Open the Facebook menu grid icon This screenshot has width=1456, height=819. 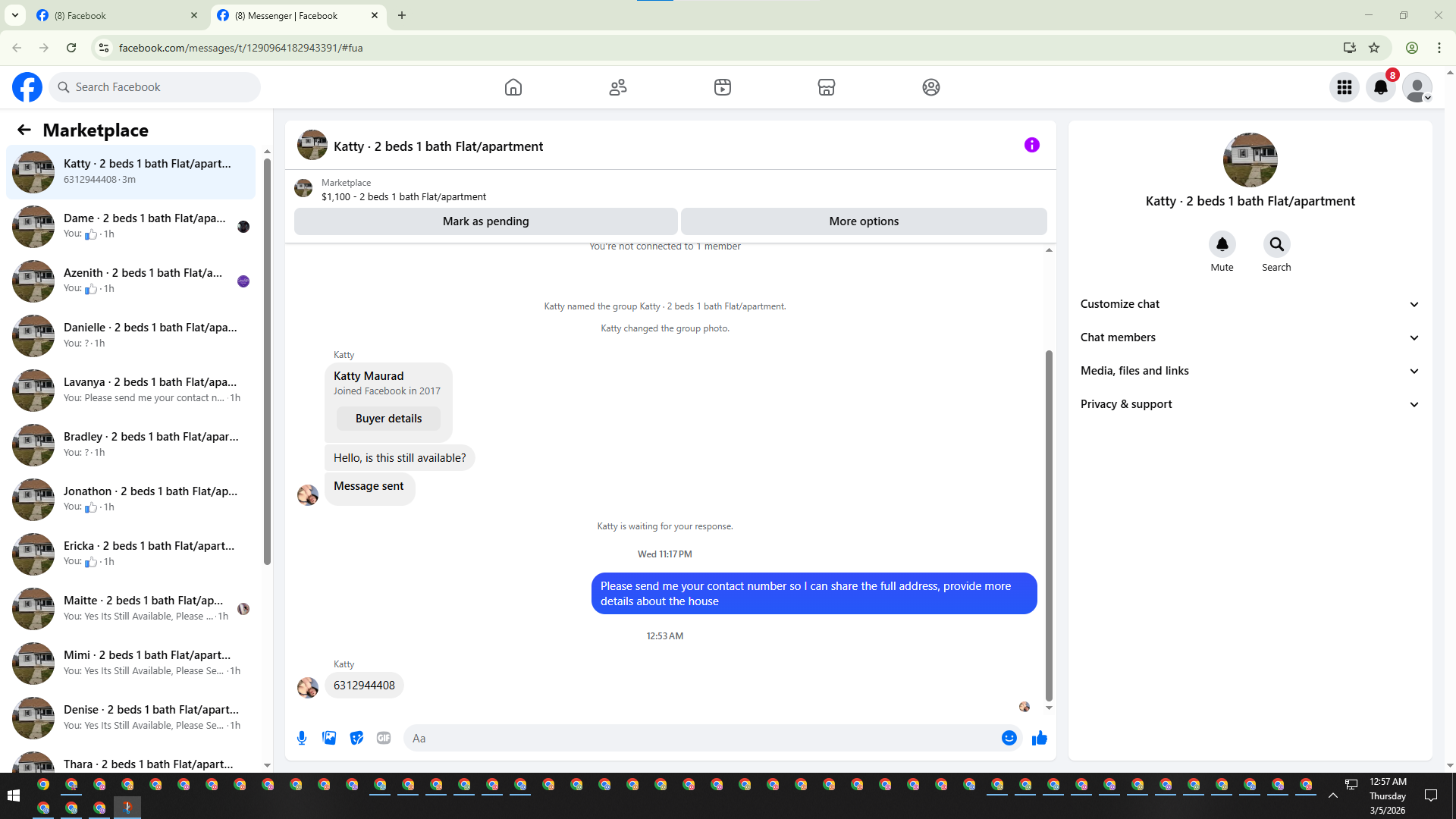click(1345, 87)
